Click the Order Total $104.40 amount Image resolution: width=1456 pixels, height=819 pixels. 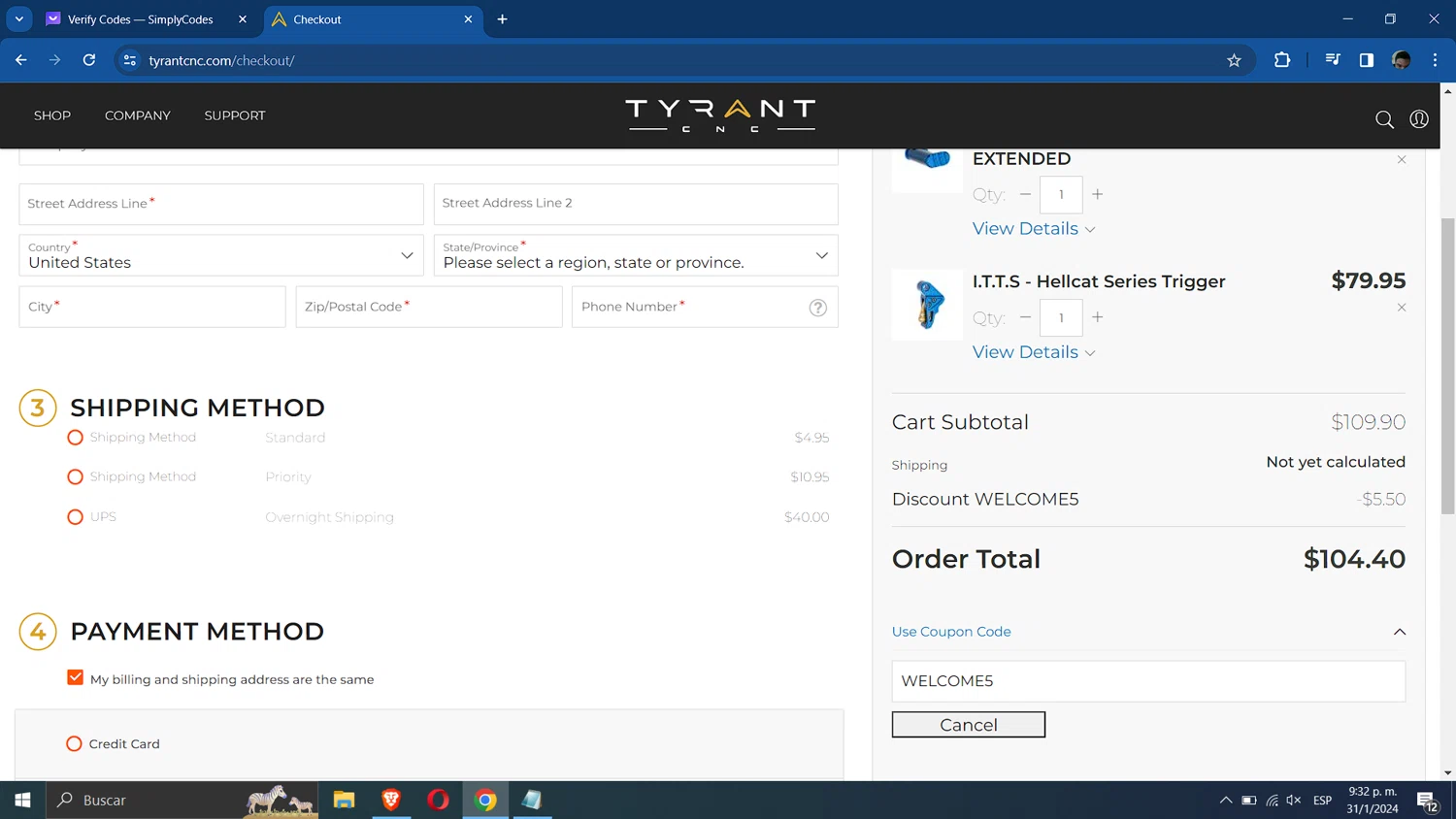(1354, 560)
